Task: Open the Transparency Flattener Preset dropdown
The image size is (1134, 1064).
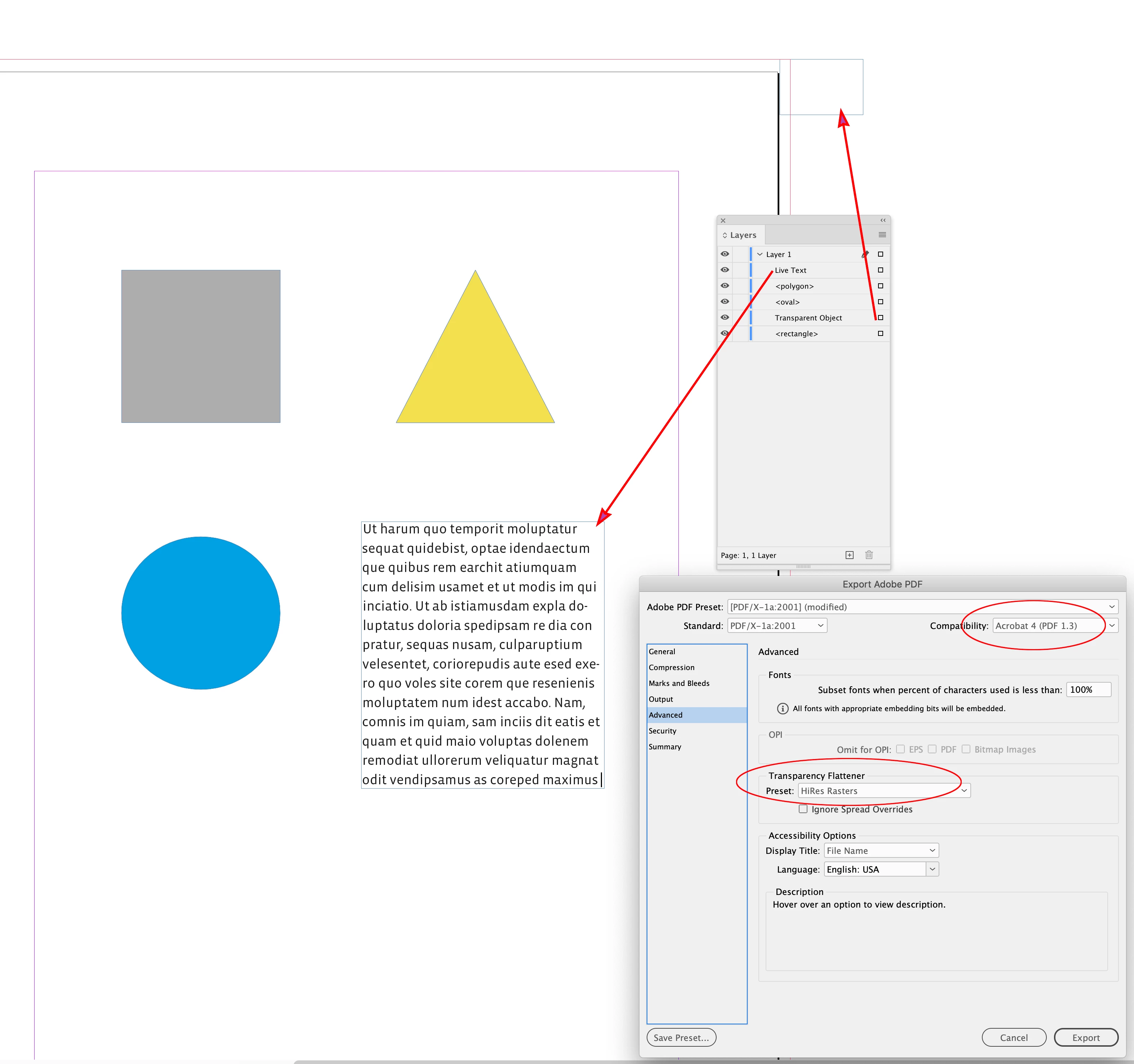Action: tap(883, 791)
